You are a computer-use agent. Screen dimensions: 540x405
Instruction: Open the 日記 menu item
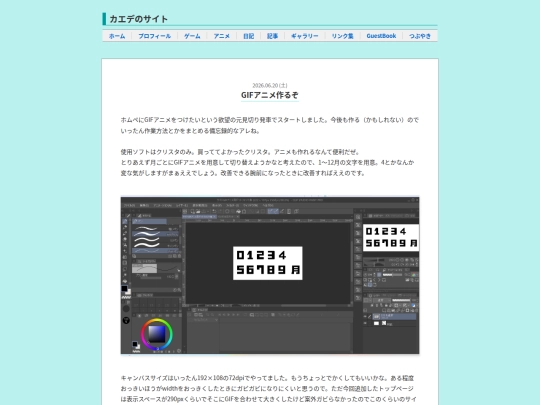coord(249,36)
